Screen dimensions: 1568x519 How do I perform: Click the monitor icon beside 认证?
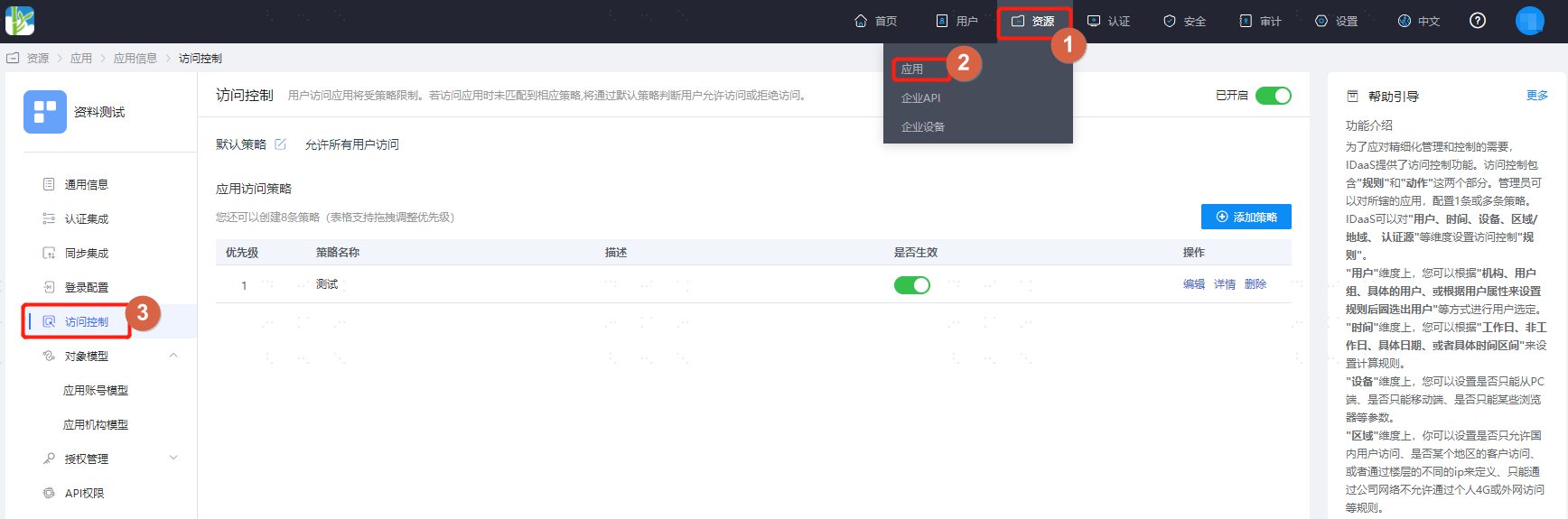[x=1094, y=21]
